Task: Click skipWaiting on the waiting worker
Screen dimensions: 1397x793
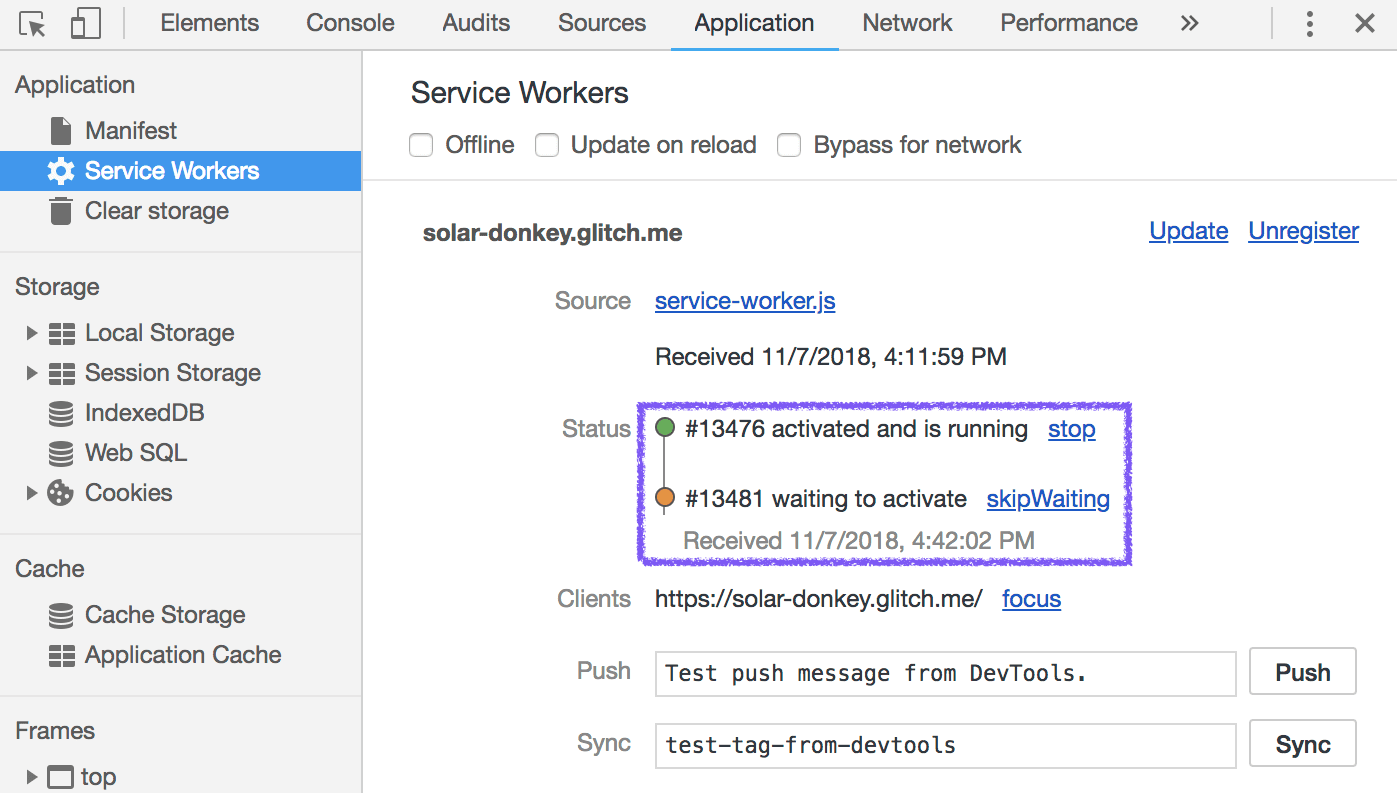Action: click(x=1047, y=498)
